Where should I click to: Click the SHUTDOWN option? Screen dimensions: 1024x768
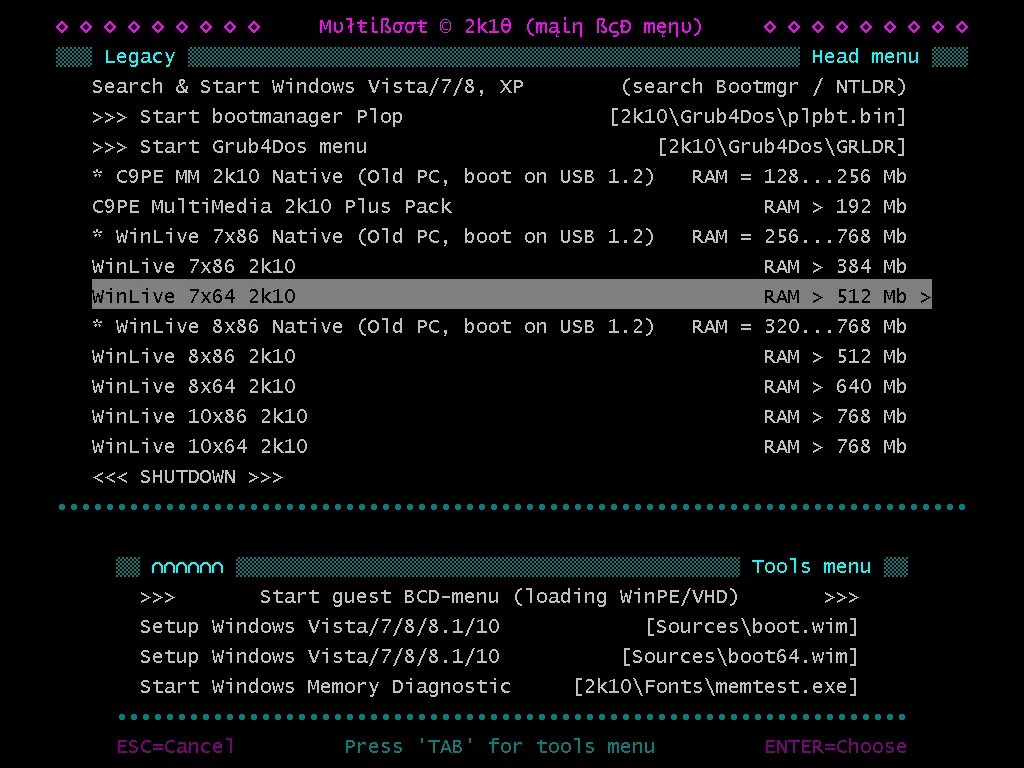(188, 477)
